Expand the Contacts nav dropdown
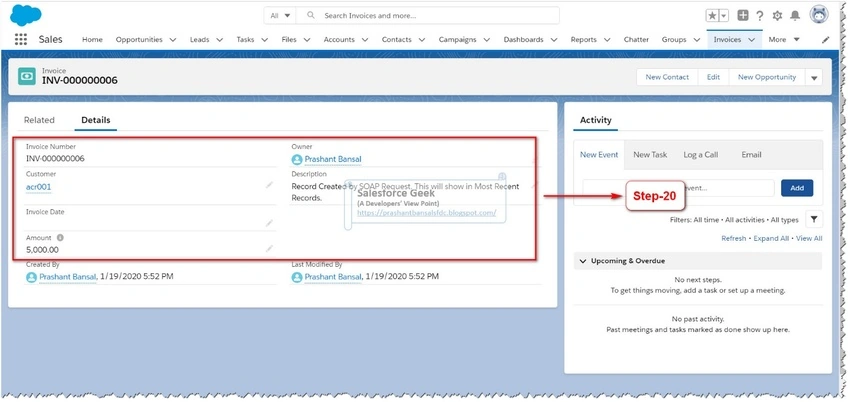 pyautogui.click(x=422, y=40)
